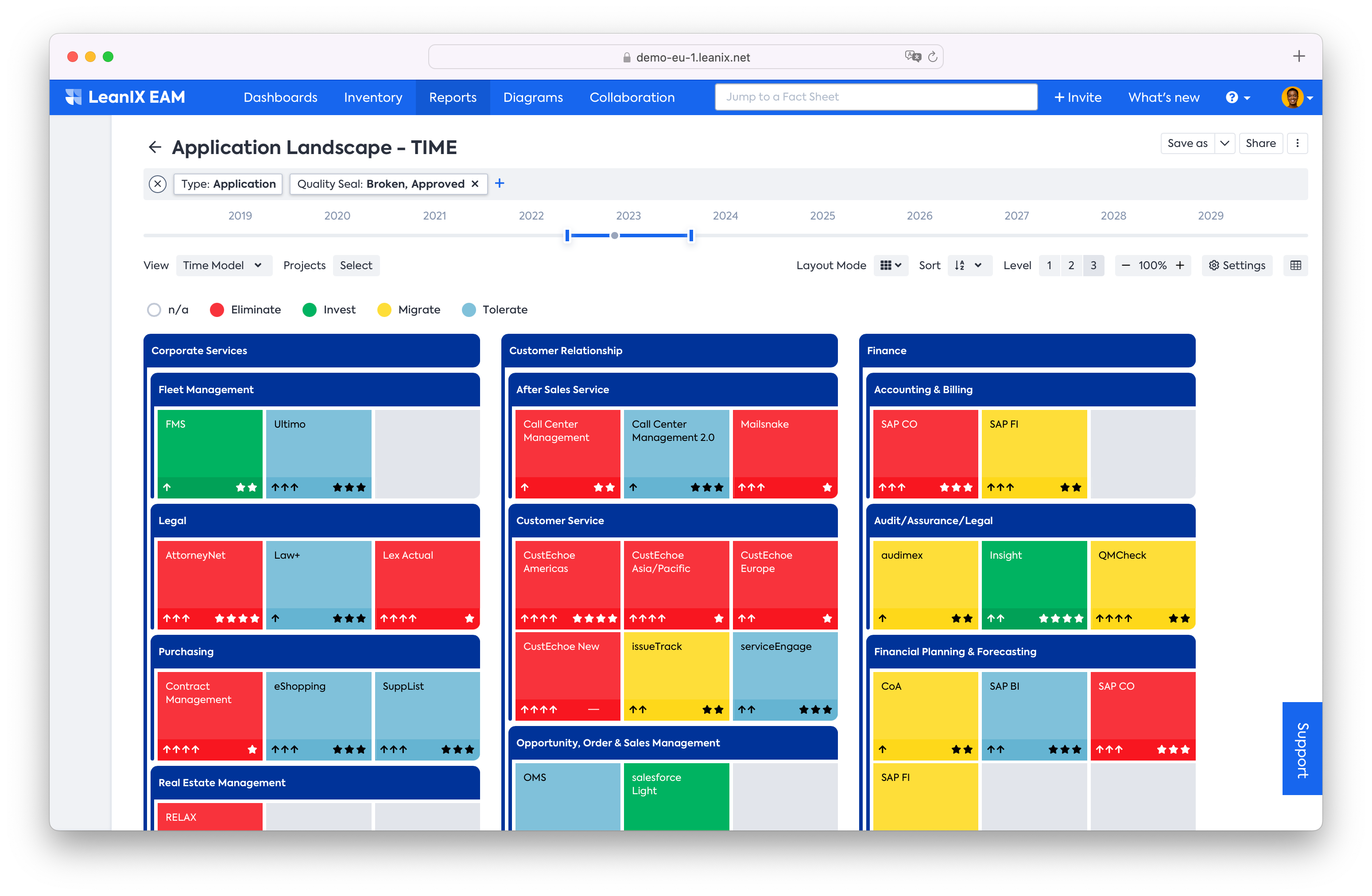The height and width of the screenshot is (896, 1372).
Task: Set hierarchy Level to 3
Action: coord(1093,265)
